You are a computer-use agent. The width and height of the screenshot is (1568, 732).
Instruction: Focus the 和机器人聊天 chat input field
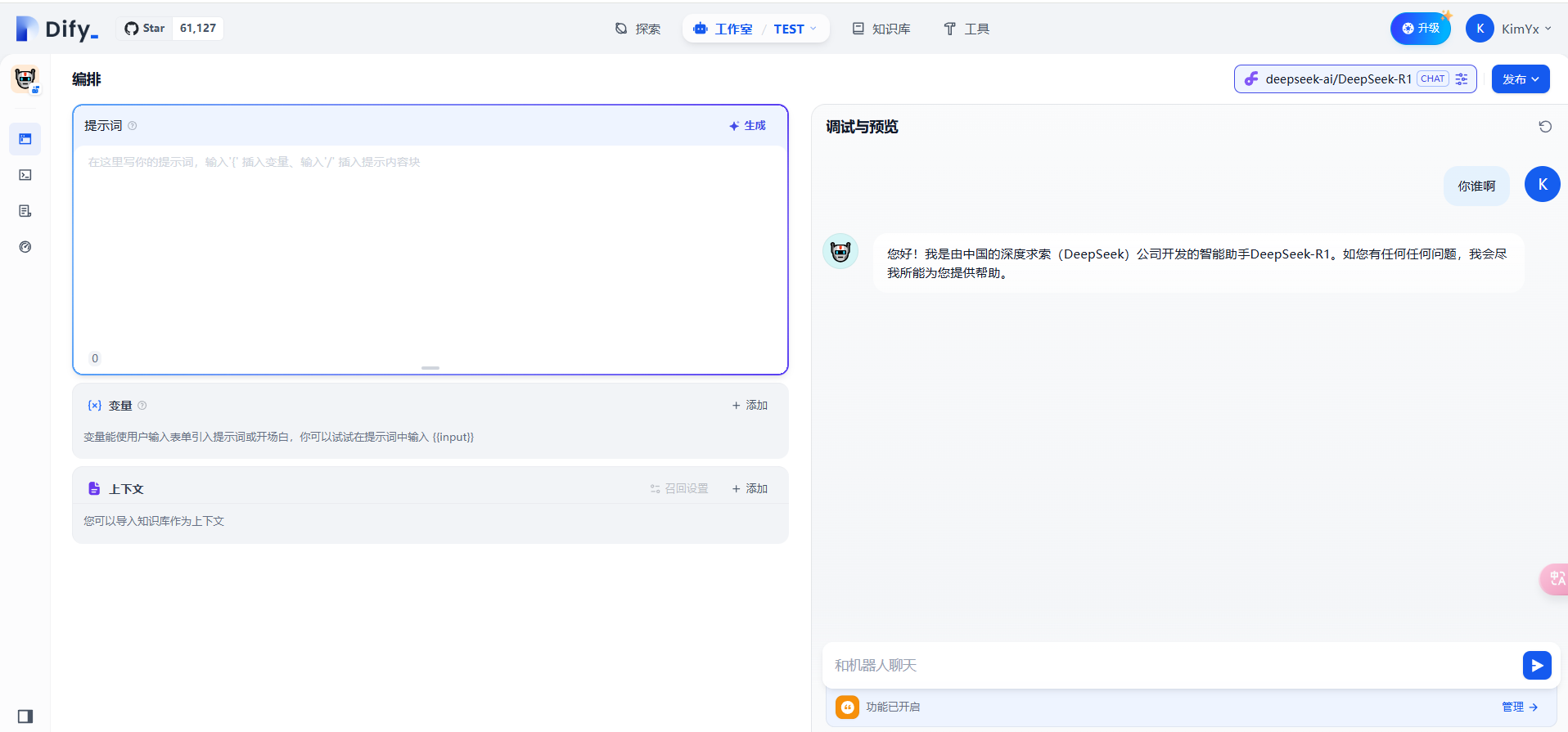click(1172, 666)
